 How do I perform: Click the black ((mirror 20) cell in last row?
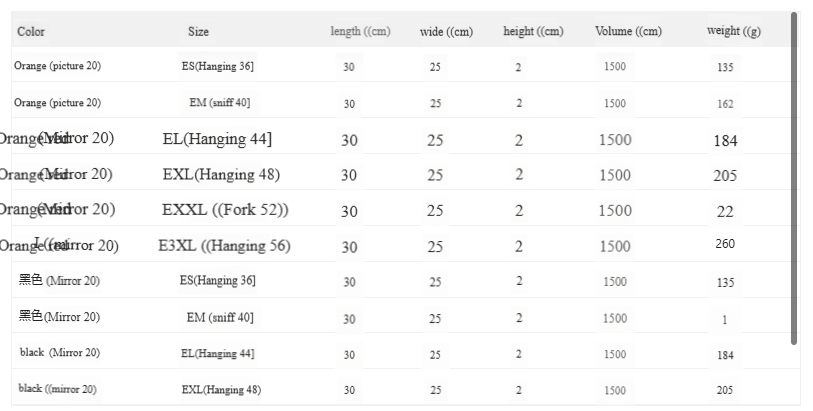[x=57, y=388]
